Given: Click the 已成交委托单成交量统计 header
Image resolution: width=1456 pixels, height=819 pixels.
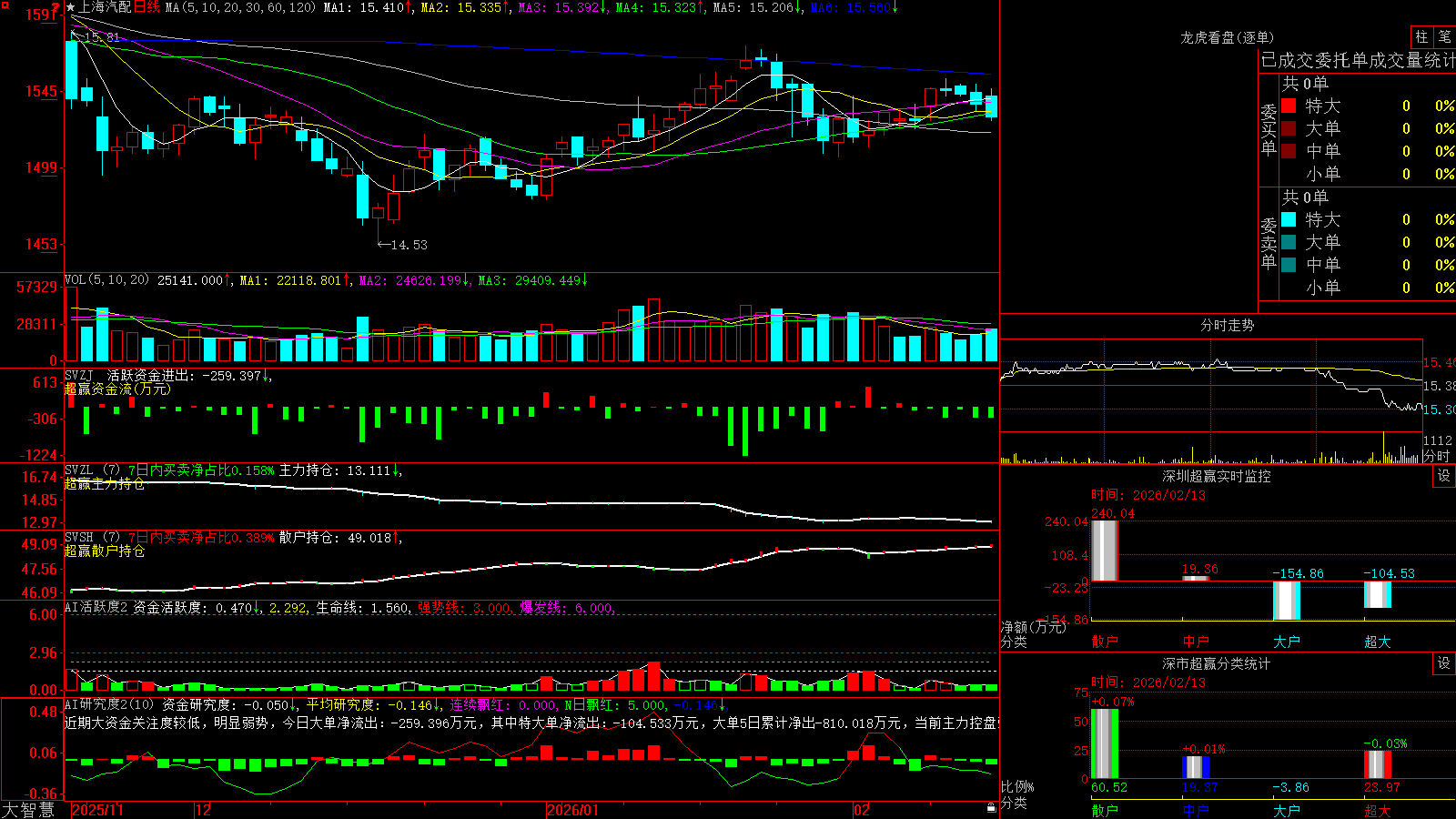Looking at the screenshot, I should pos(1358,60).
